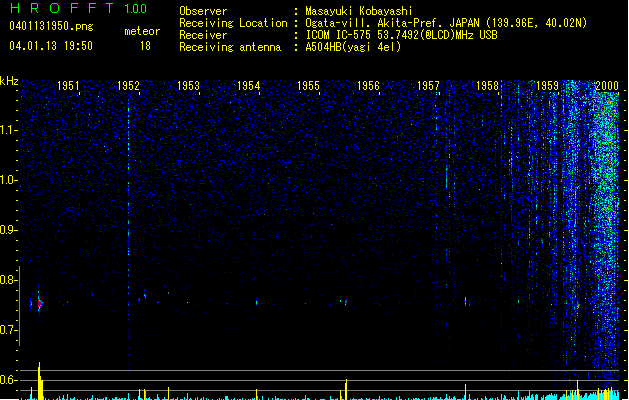This screenshot has width=629, height=400.
Task: Select the filename 0401131950.png
Action: click(51, 27)
